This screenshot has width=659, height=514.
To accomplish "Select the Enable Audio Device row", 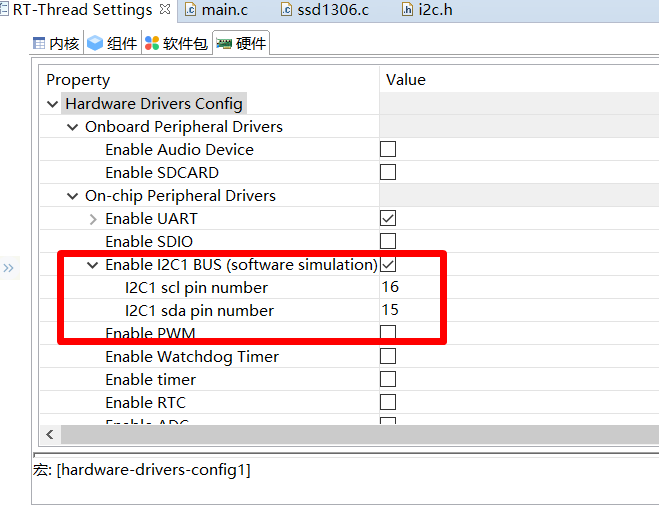I will point(179,150).
